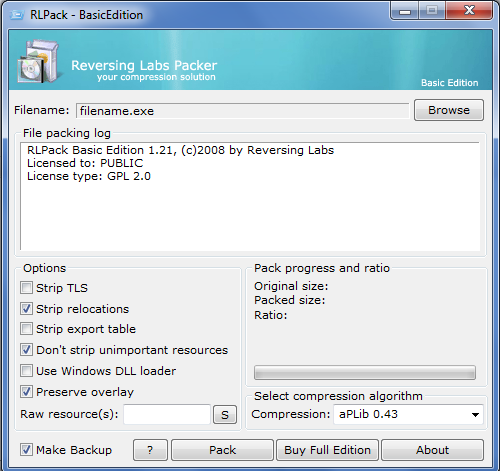Click the S button beside Raw resources

[x=225, y=415]
